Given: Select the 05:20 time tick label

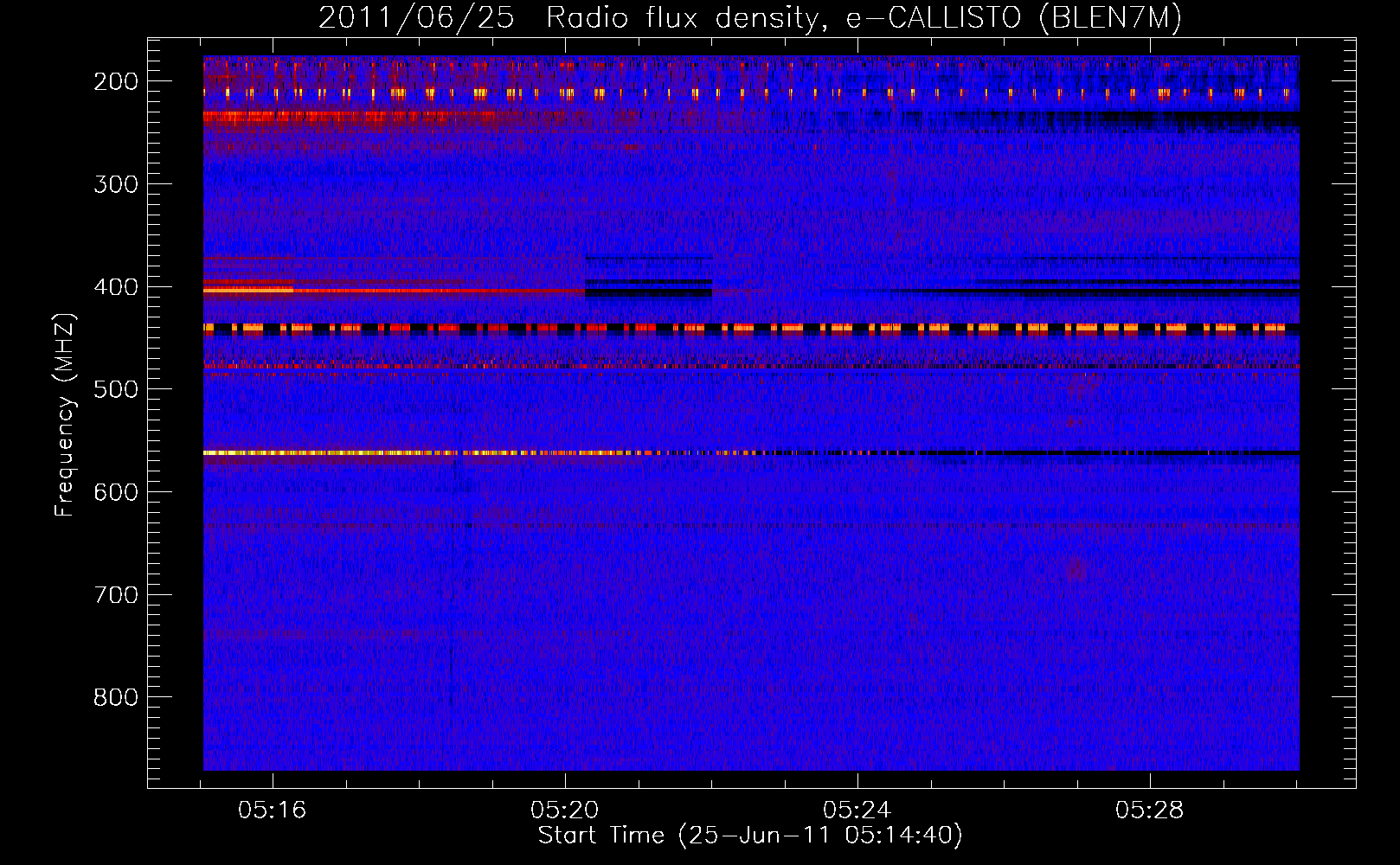Looking at the screenshot, I should [x=565, y=811].
